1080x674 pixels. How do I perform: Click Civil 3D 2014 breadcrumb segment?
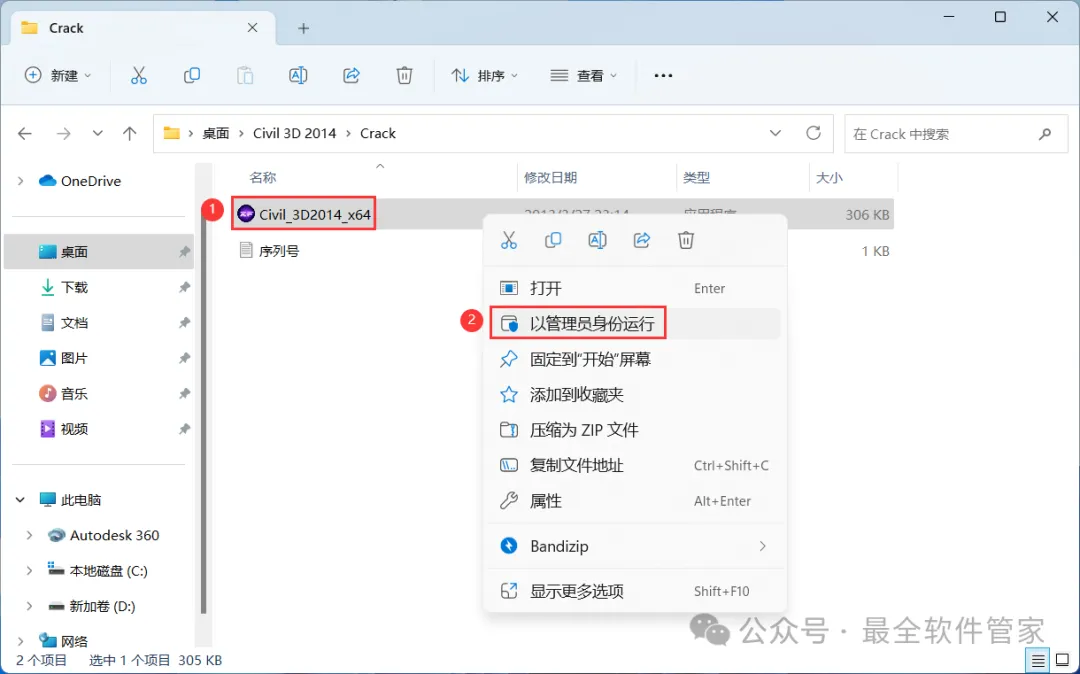tap(295, 134)
